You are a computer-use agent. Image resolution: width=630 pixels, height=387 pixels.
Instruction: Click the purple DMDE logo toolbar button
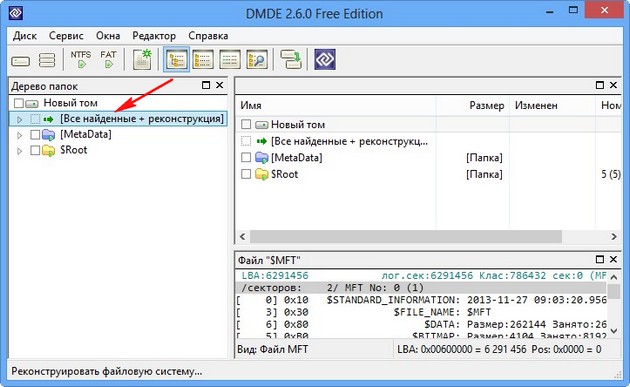[325, 59]
